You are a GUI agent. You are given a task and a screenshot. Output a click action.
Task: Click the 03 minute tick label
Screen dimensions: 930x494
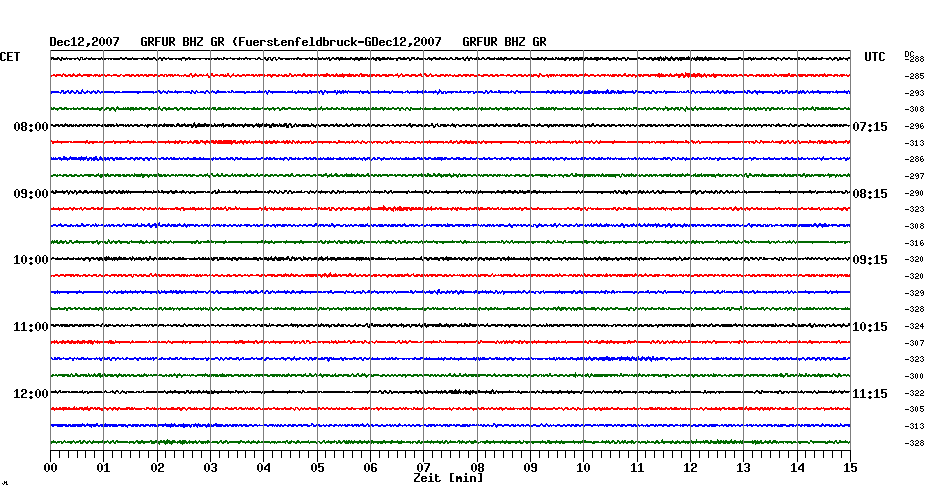point(211,468)
